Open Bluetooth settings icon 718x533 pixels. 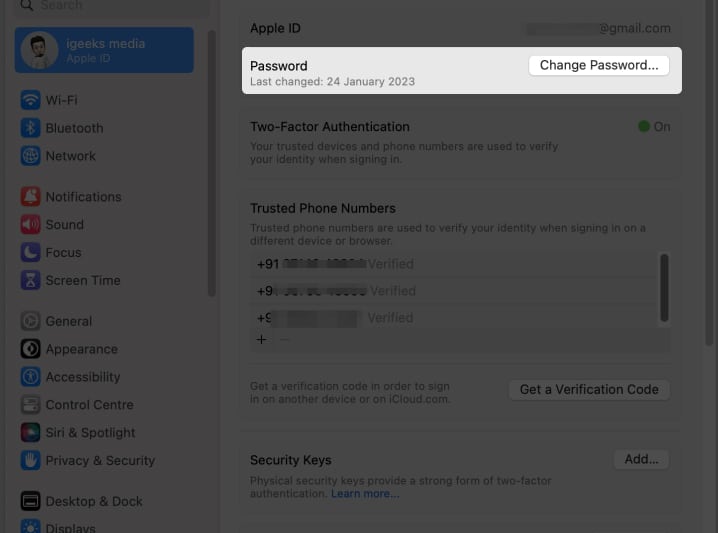(30, 128)
